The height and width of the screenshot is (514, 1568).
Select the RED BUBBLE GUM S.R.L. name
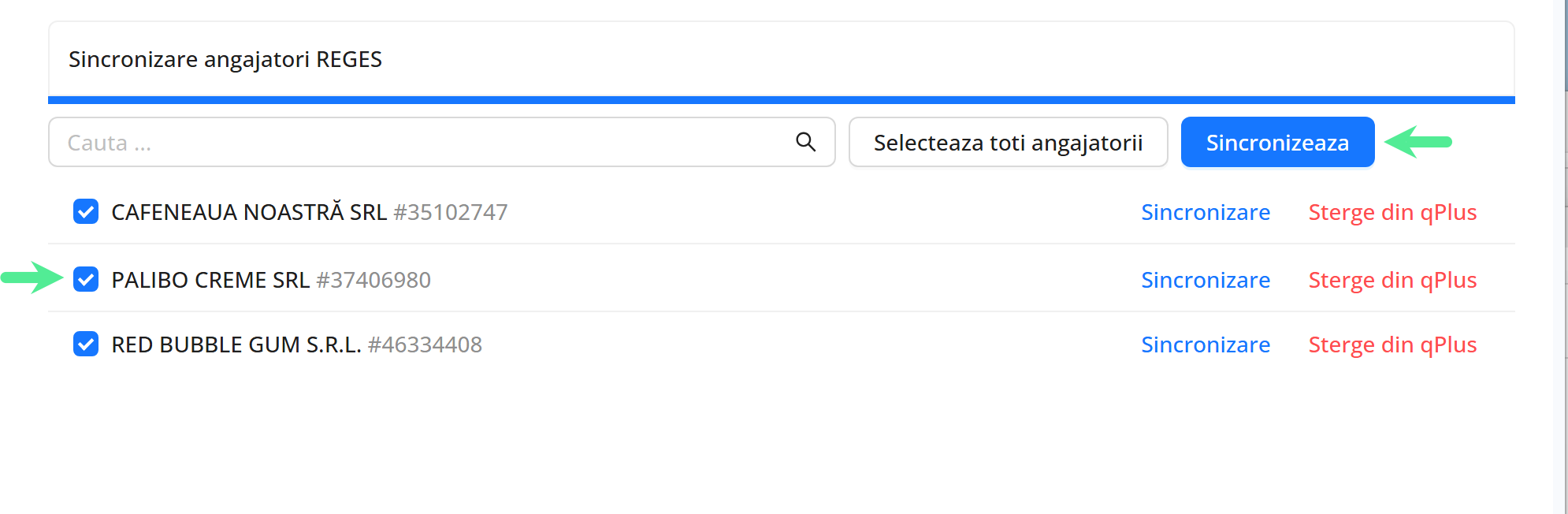[x=236, y=345]
